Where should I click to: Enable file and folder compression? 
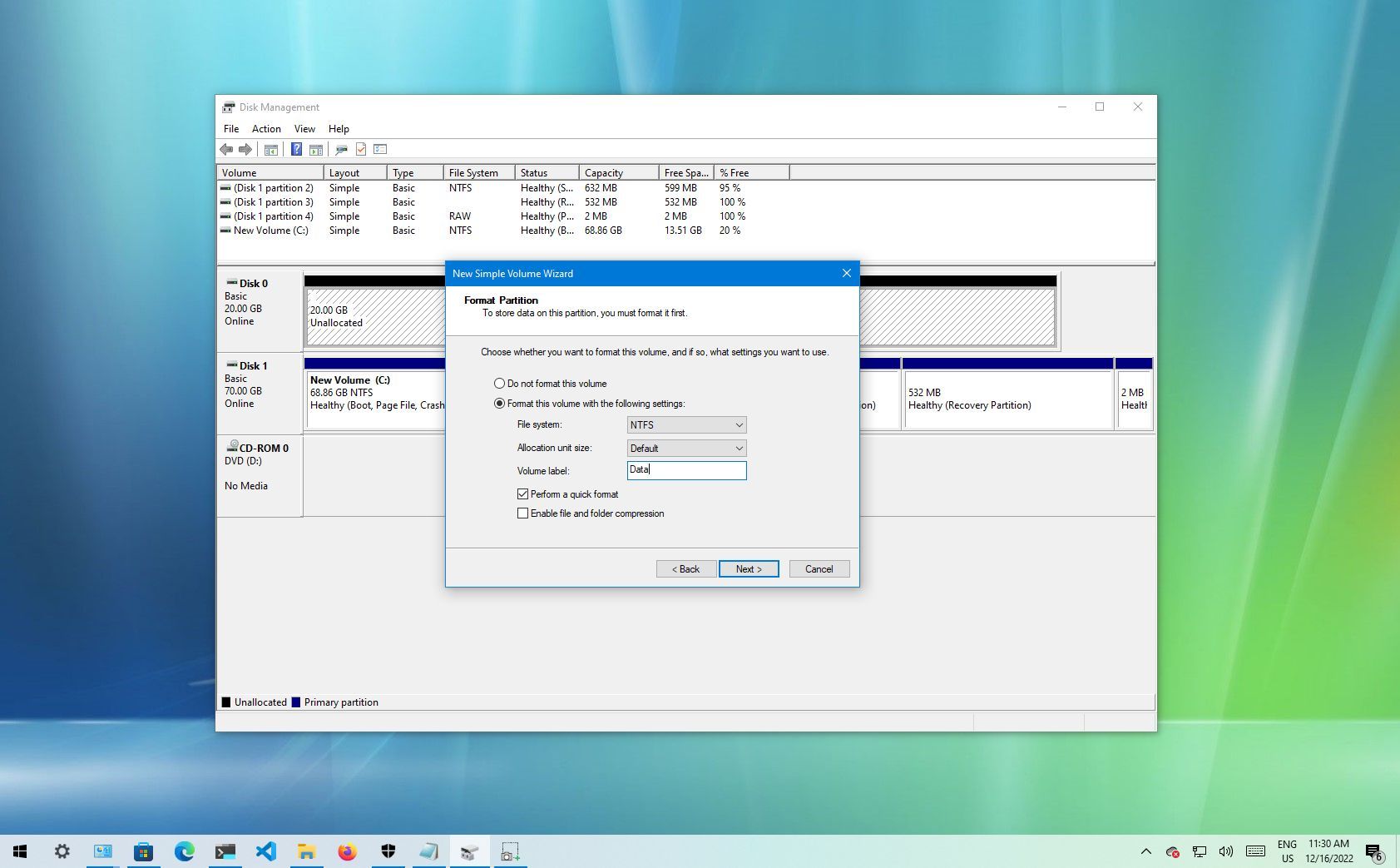pyautogui.click(x=523, y=513)
